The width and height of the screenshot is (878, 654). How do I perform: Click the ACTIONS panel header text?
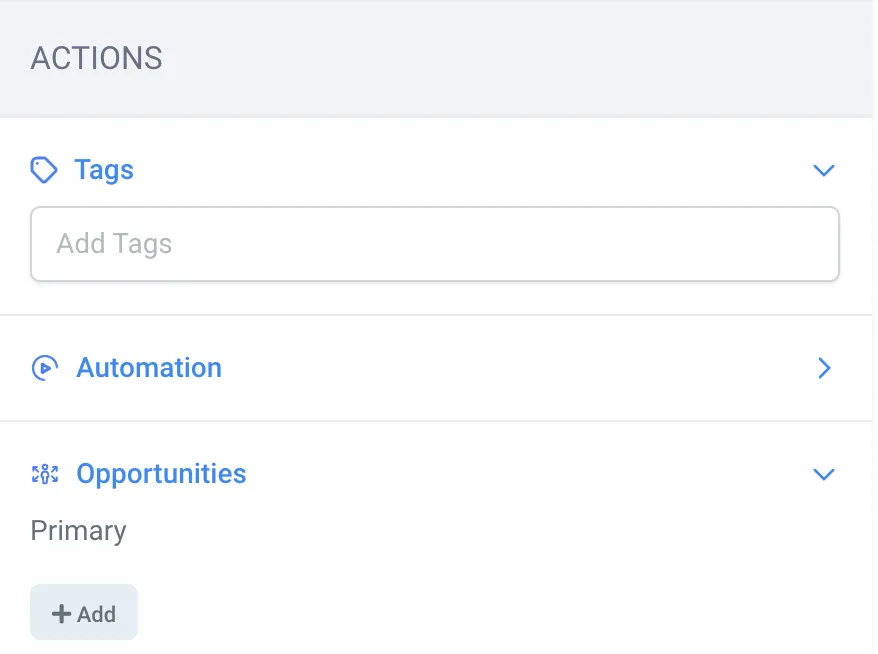96,58
